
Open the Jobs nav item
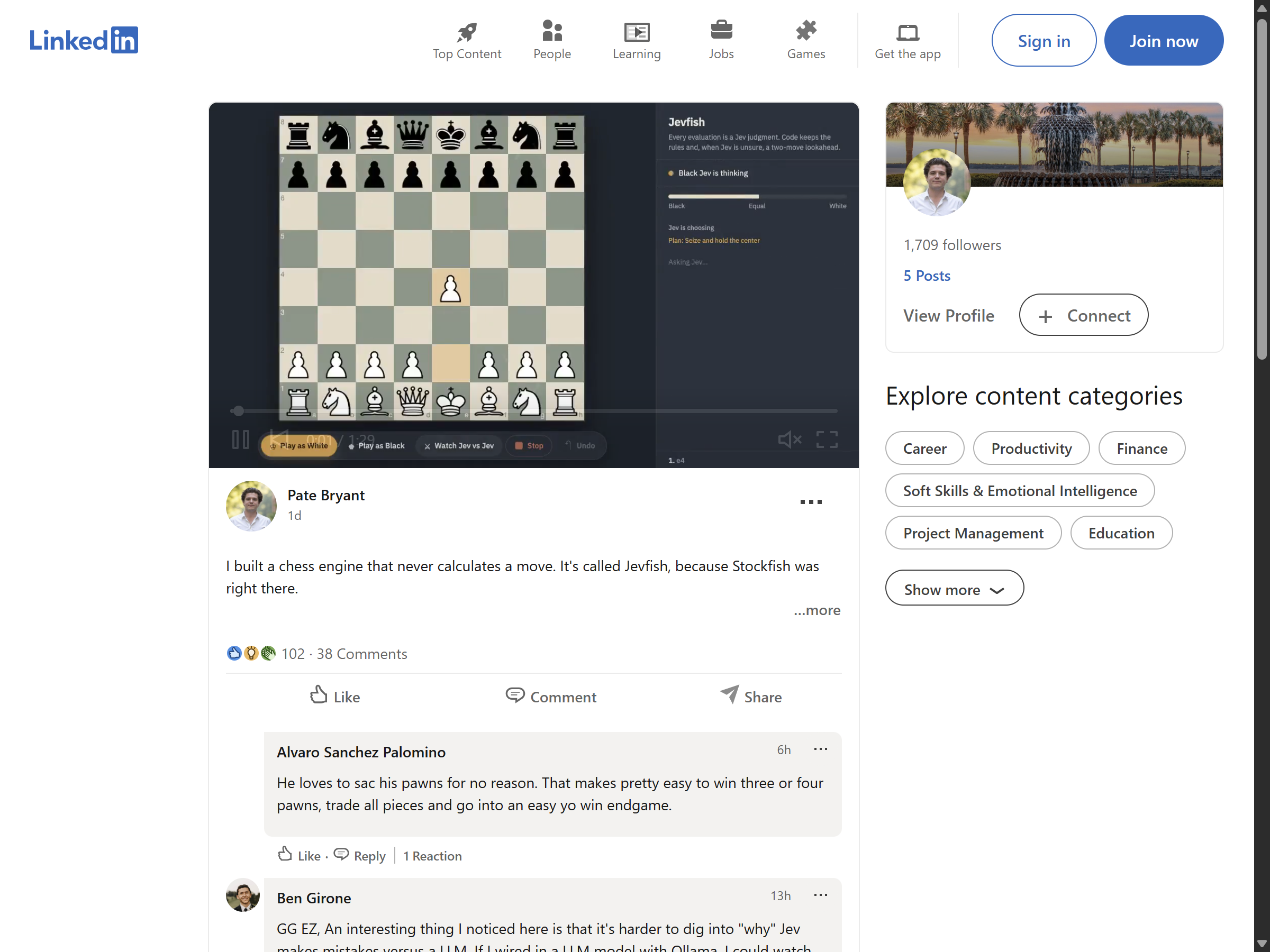click(x=721, y=40)
